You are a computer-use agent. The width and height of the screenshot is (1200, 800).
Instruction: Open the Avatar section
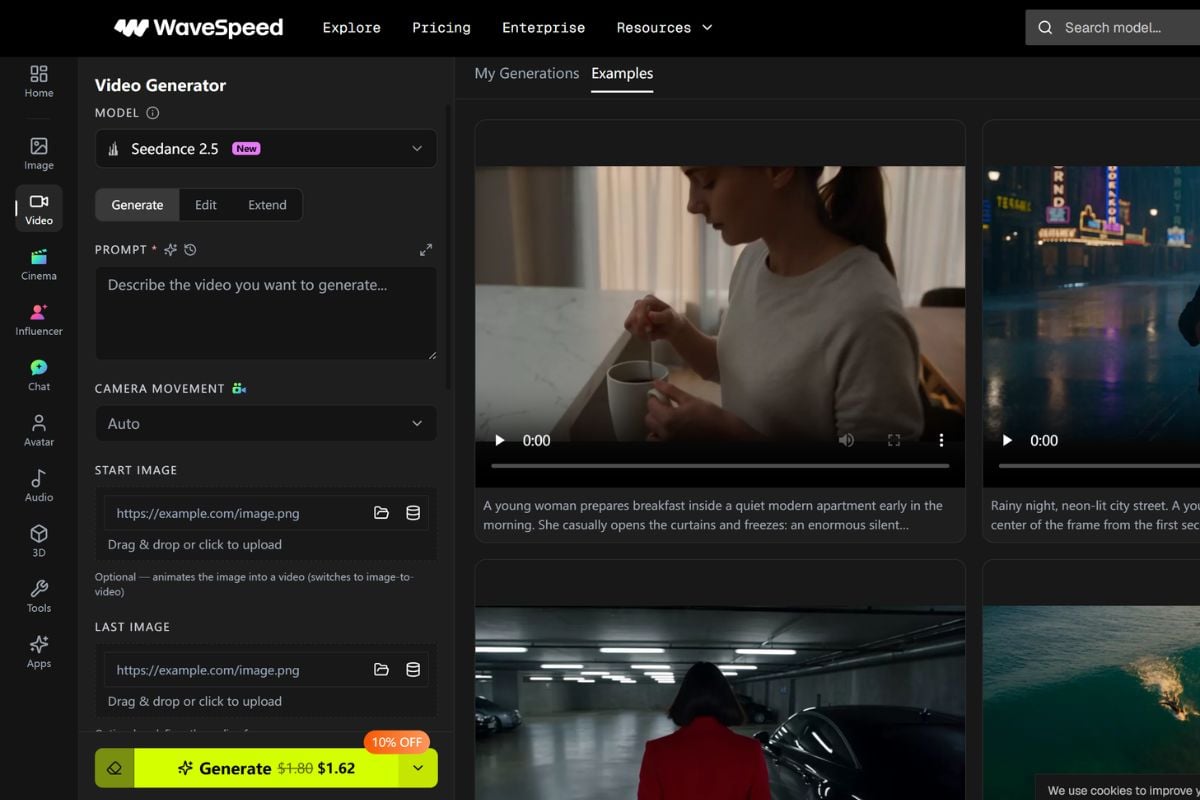[39, 430]
